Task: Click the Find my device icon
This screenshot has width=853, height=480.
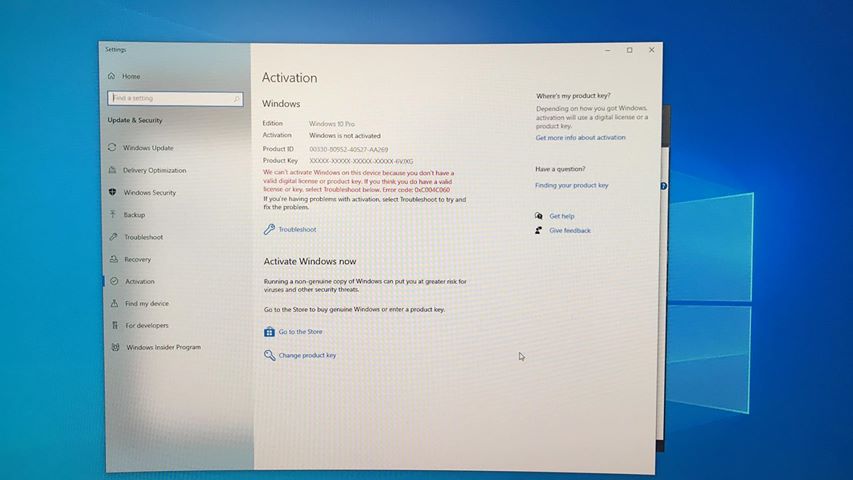Action: click(114, 303)
